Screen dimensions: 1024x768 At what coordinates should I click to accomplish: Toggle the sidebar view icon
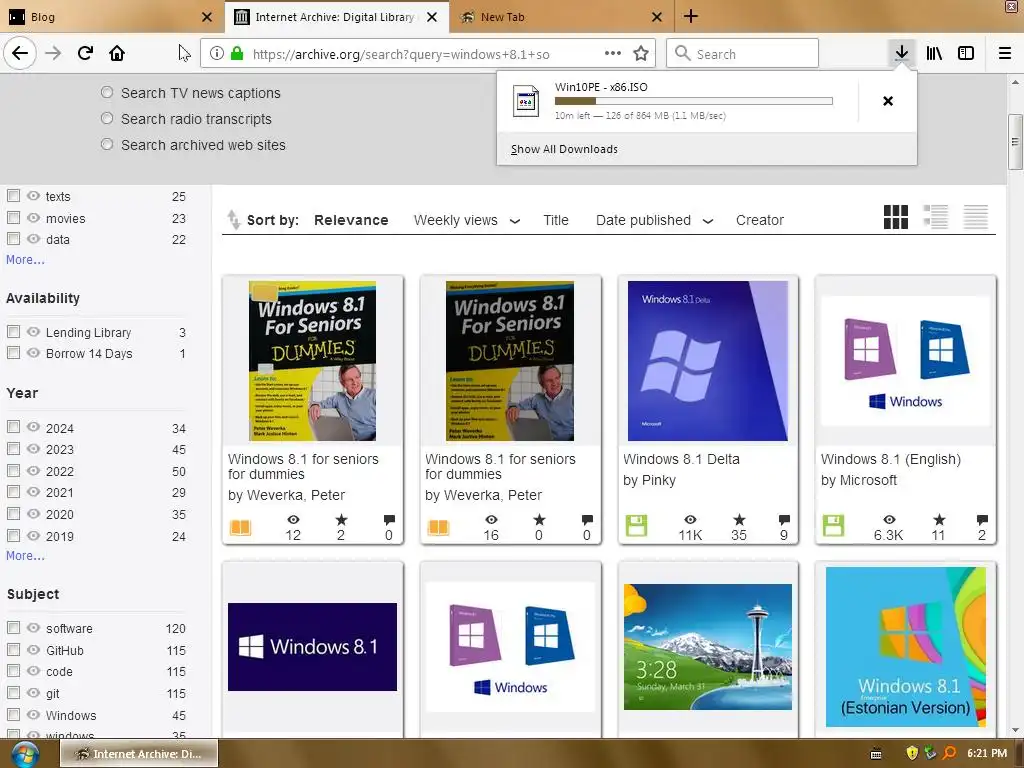point(966,54)
